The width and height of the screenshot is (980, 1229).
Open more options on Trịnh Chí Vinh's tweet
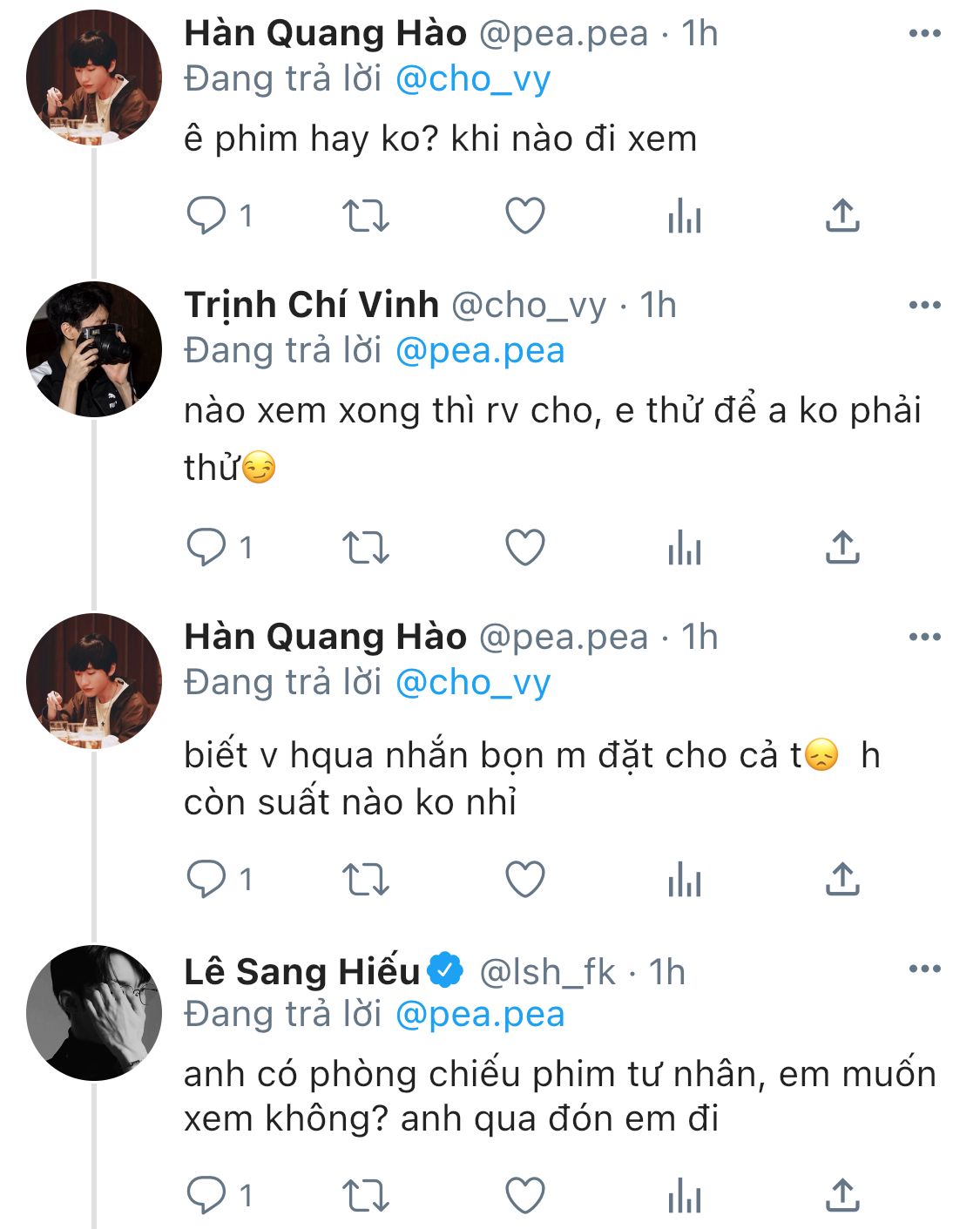click(924, 306)
